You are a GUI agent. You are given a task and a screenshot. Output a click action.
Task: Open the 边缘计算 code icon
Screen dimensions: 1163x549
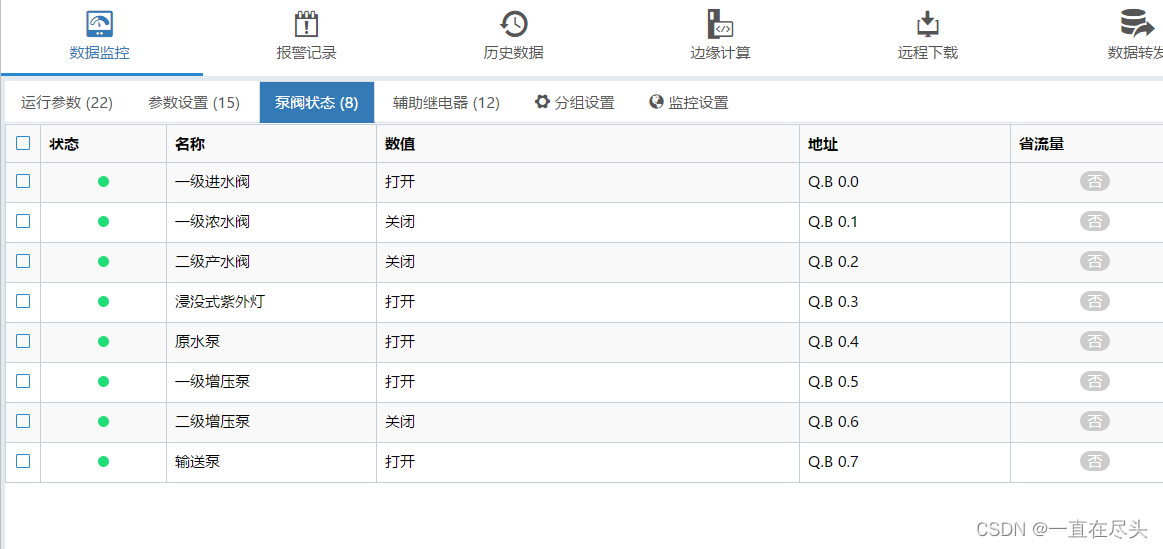(720, 24)
